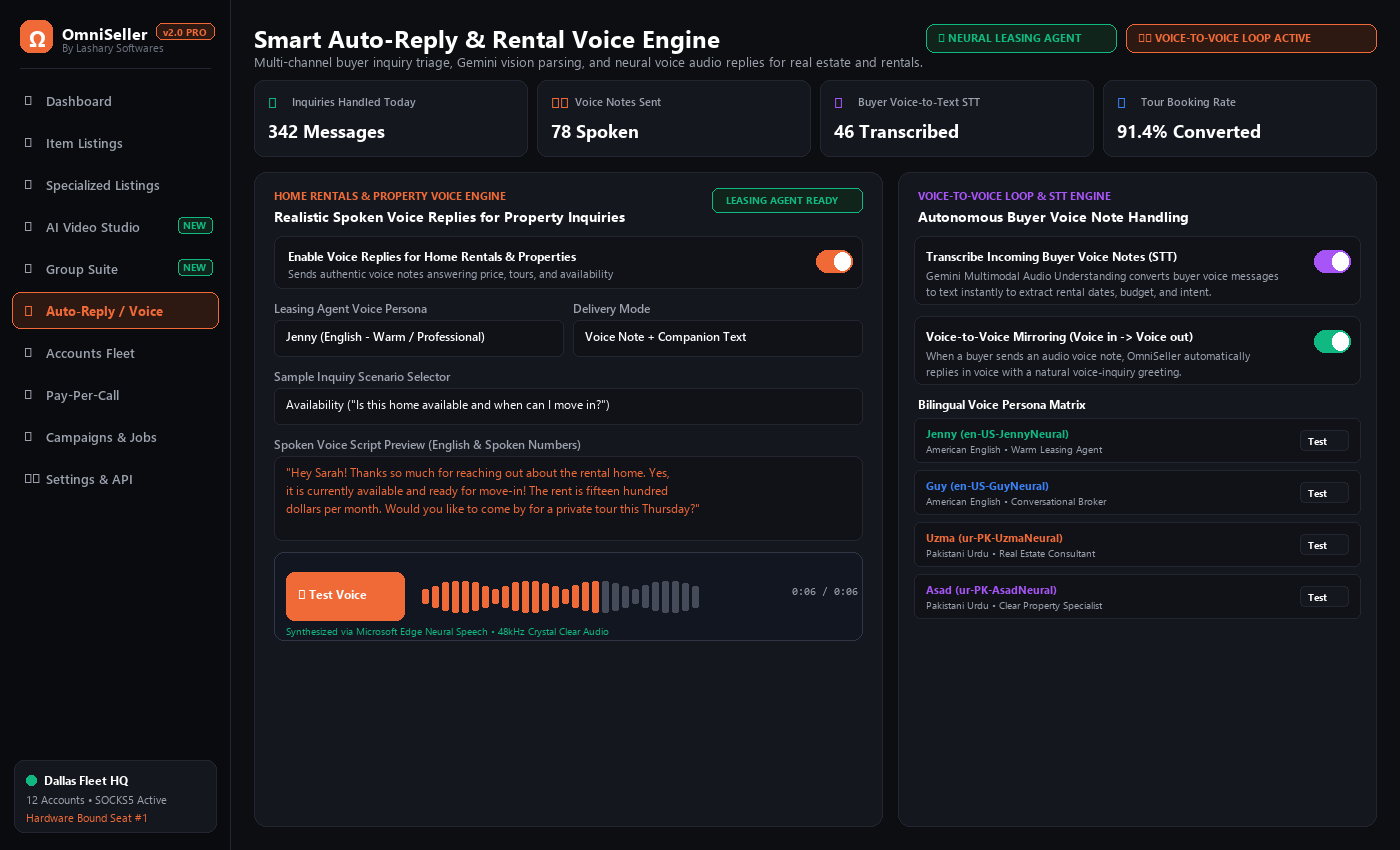1400x850 pixels.
Task: Click the Spoken Voice Script Preview text box
Action: tap(568, 498)
